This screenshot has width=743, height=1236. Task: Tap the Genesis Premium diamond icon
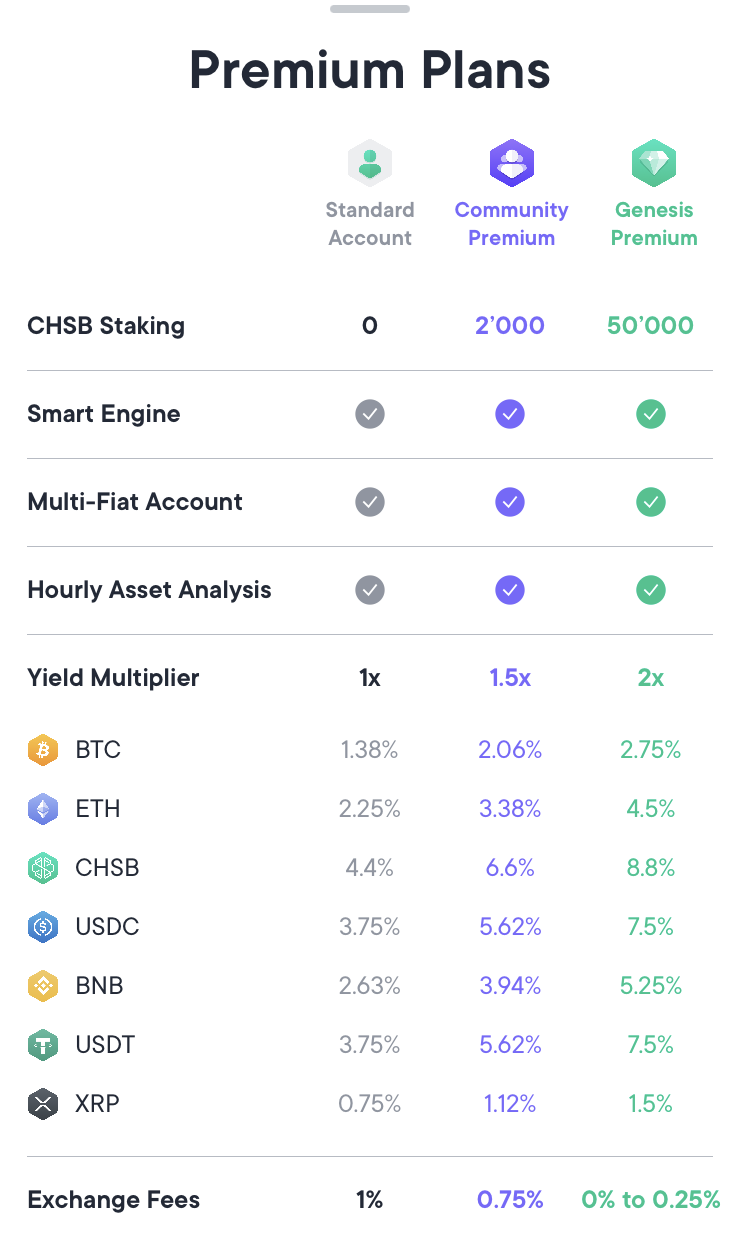tap(654, 162)
